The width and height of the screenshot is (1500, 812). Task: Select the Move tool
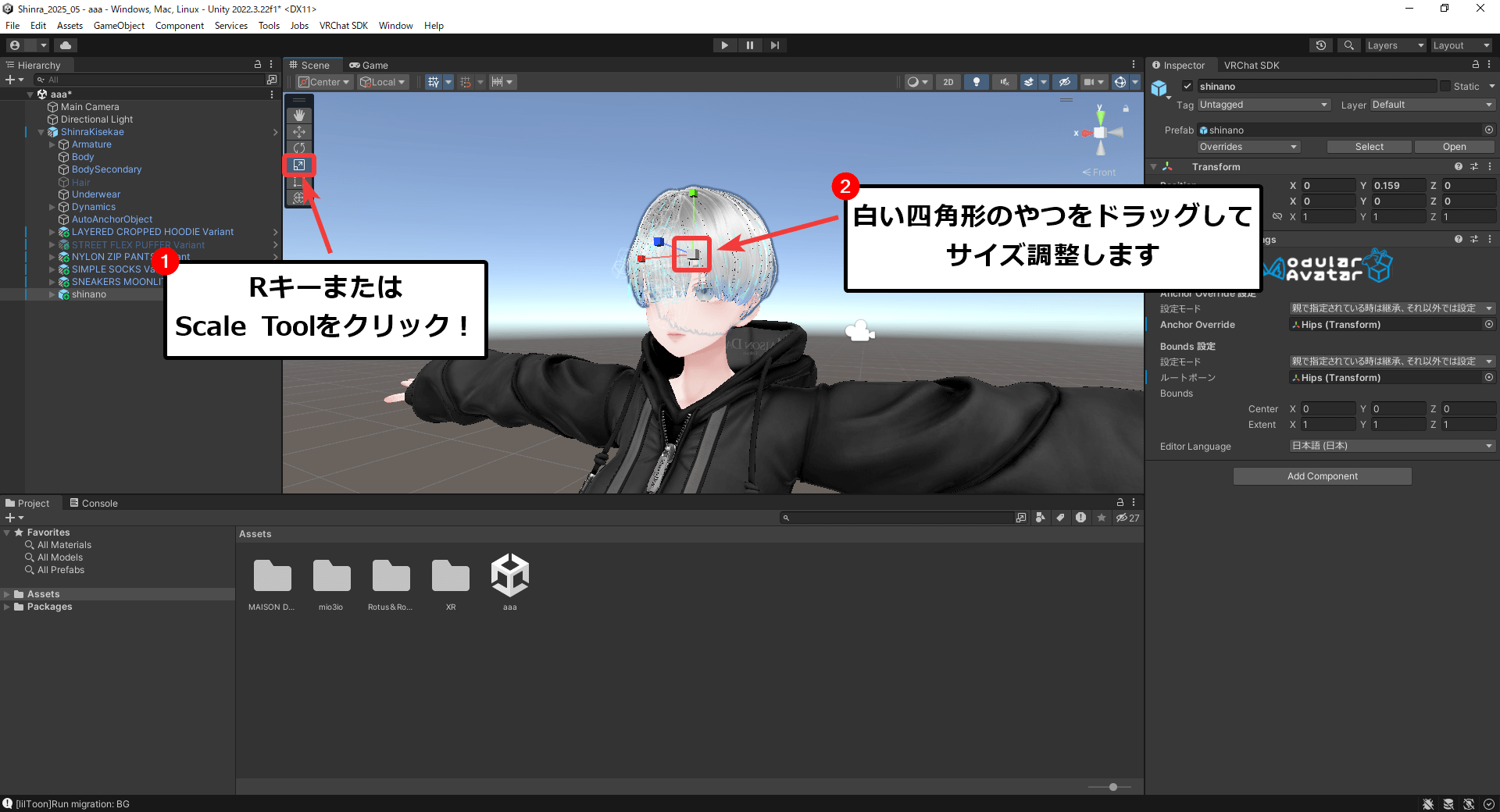click(299, 132)
